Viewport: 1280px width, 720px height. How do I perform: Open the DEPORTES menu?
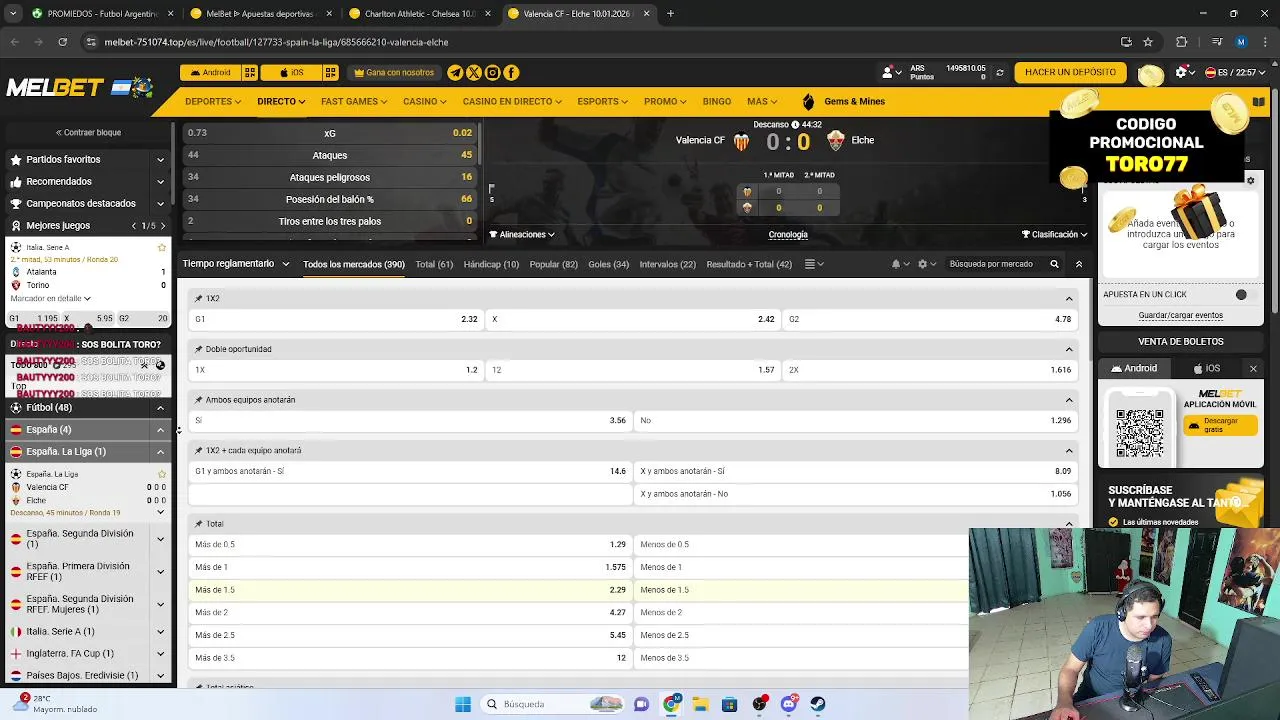tap(213, 101)
